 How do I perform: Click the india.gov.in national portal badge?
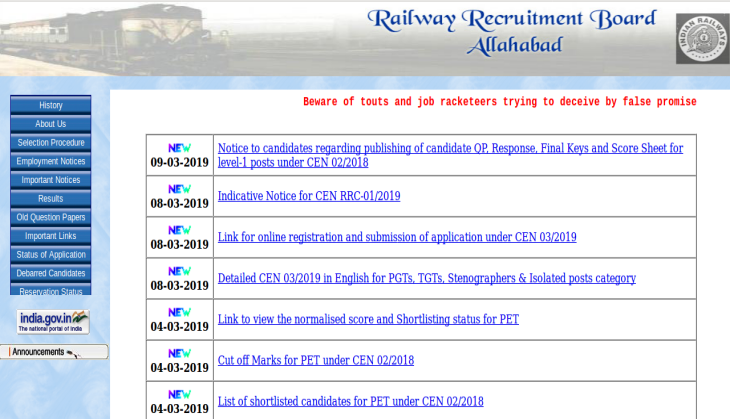click(x=53, y=322)
